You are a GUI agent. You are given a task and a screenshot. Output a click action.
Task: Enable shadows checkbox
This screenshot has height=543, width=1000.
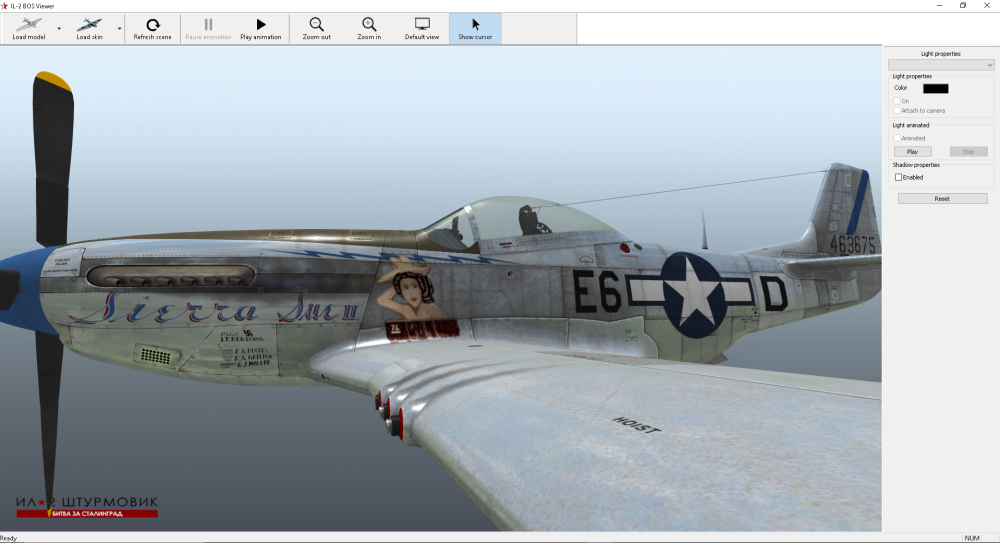[898, 177]
